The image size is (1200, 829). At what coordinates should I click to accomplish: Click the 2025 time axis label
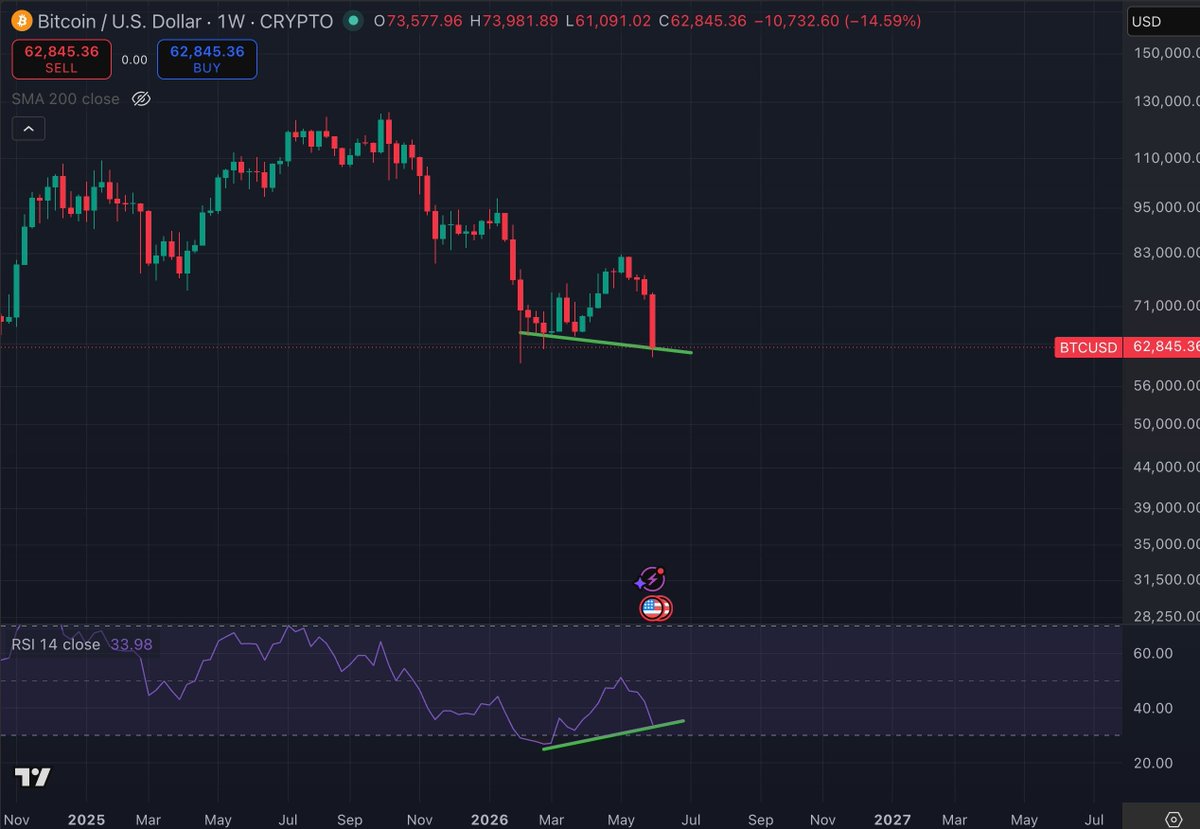point(86,819)
